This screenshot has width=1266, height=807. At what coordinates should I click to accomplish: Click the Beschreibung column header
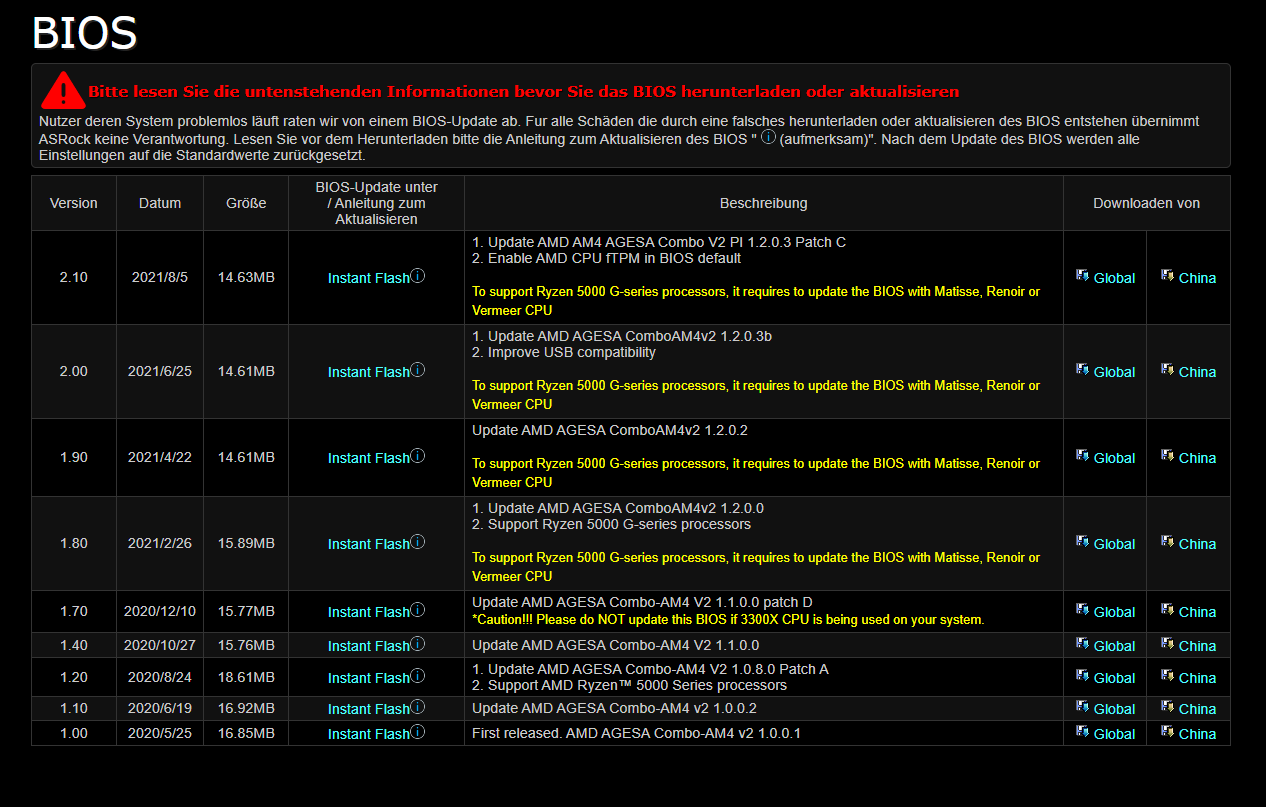(763, 203)
